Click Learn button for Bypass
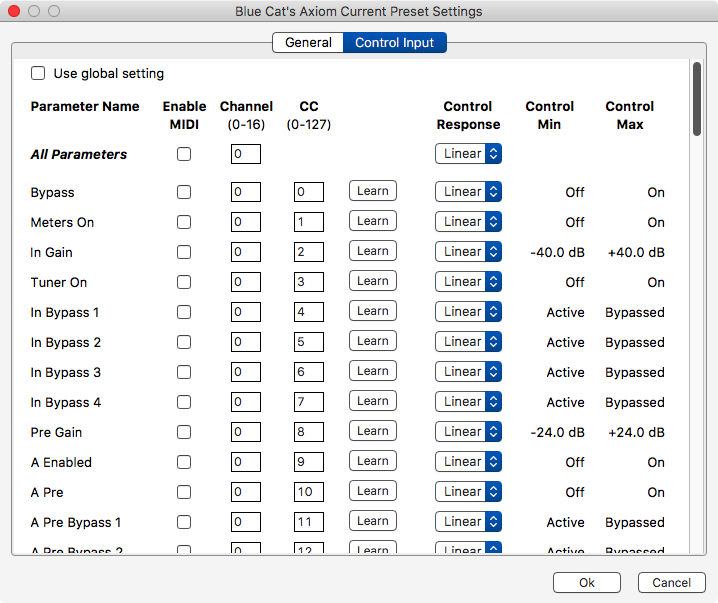The width and height of the screenshot is (718, 603). click(373, 191)
